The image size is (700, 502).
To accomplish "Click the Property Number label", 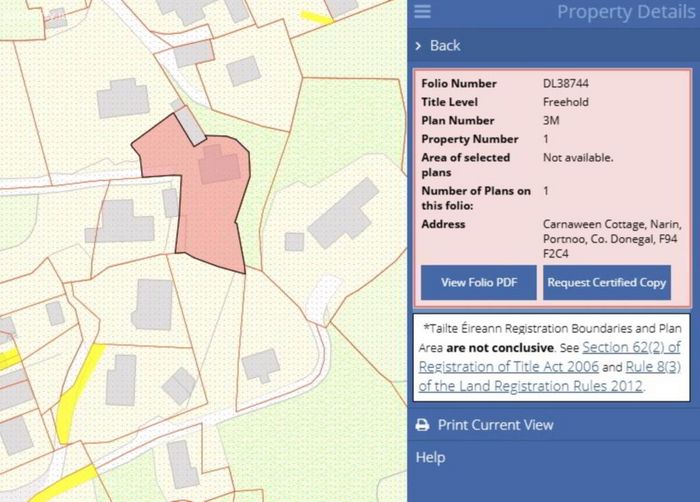I will coord(470,139).
